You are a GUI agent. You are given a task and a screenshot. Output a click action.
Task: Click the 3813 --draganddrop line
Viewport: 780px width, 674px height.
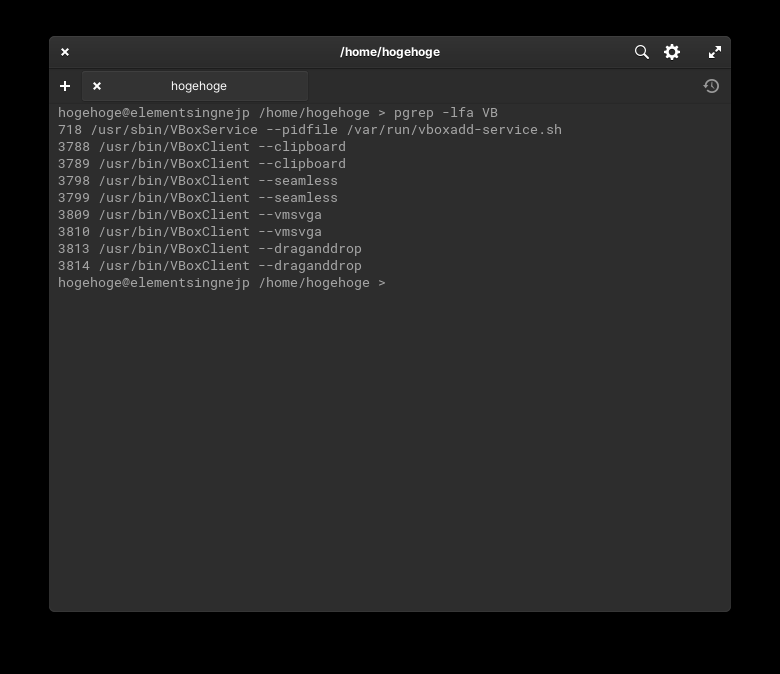point(210,249)
